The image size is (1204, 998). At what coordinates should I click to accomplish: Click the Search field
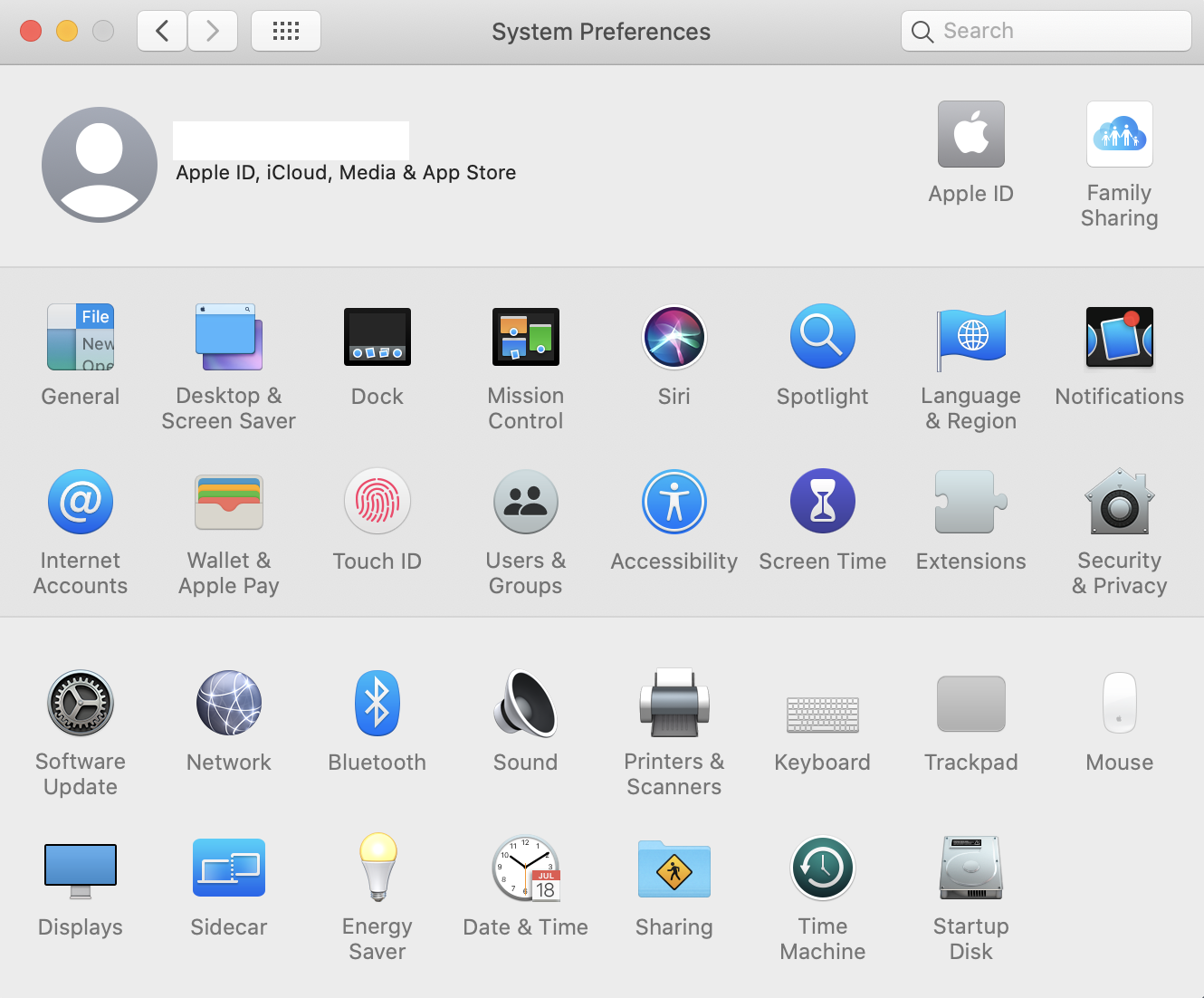point(1046,30)
